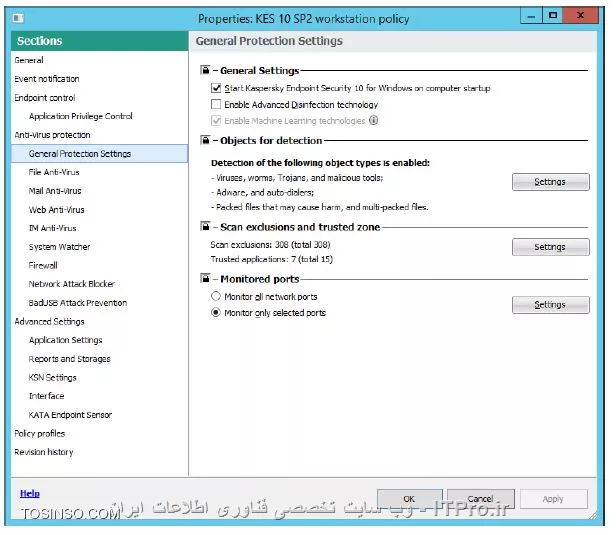Open Settings for Monitored ports
This screenshot has width=616, height=535.
(x=550, y=305)
